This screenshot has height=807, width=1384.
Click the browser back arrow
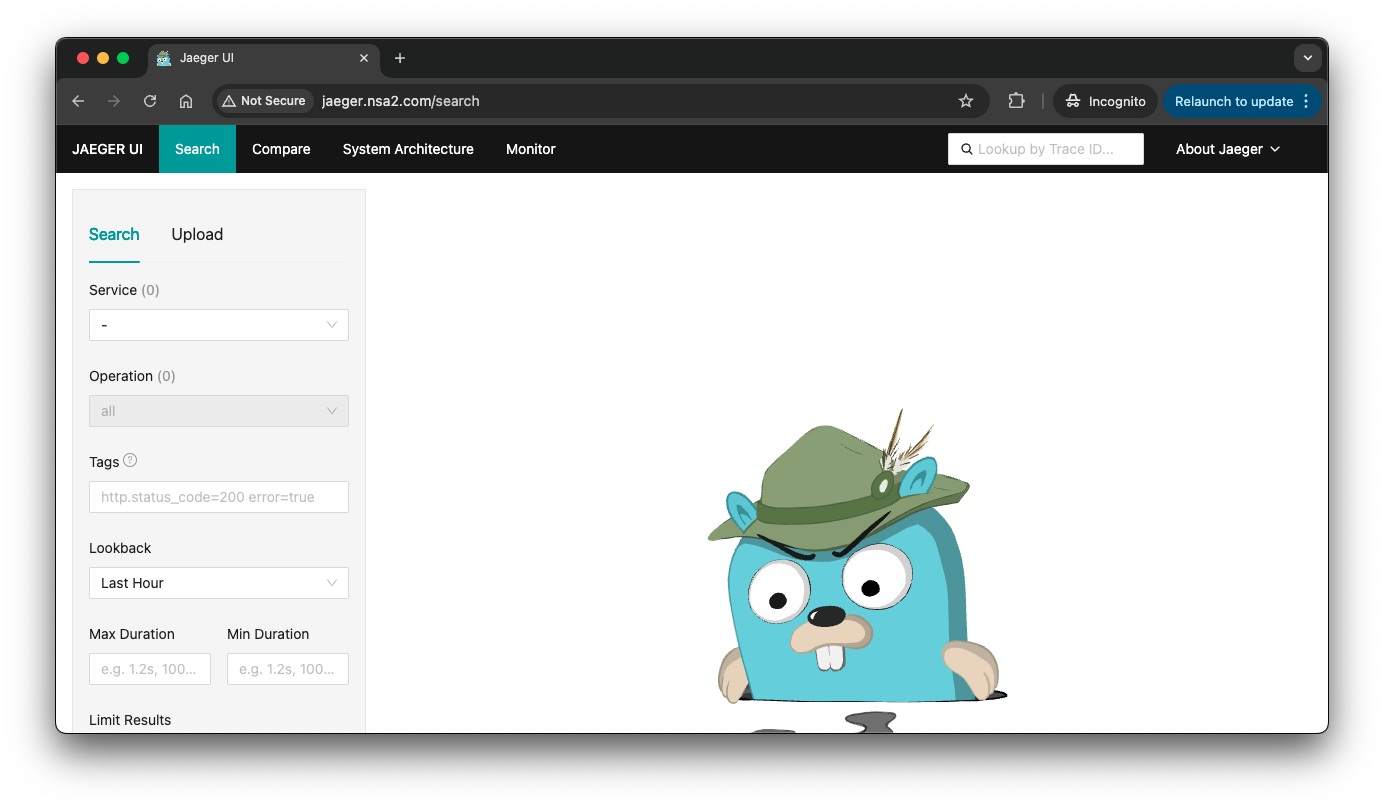(x=78, y=101)
